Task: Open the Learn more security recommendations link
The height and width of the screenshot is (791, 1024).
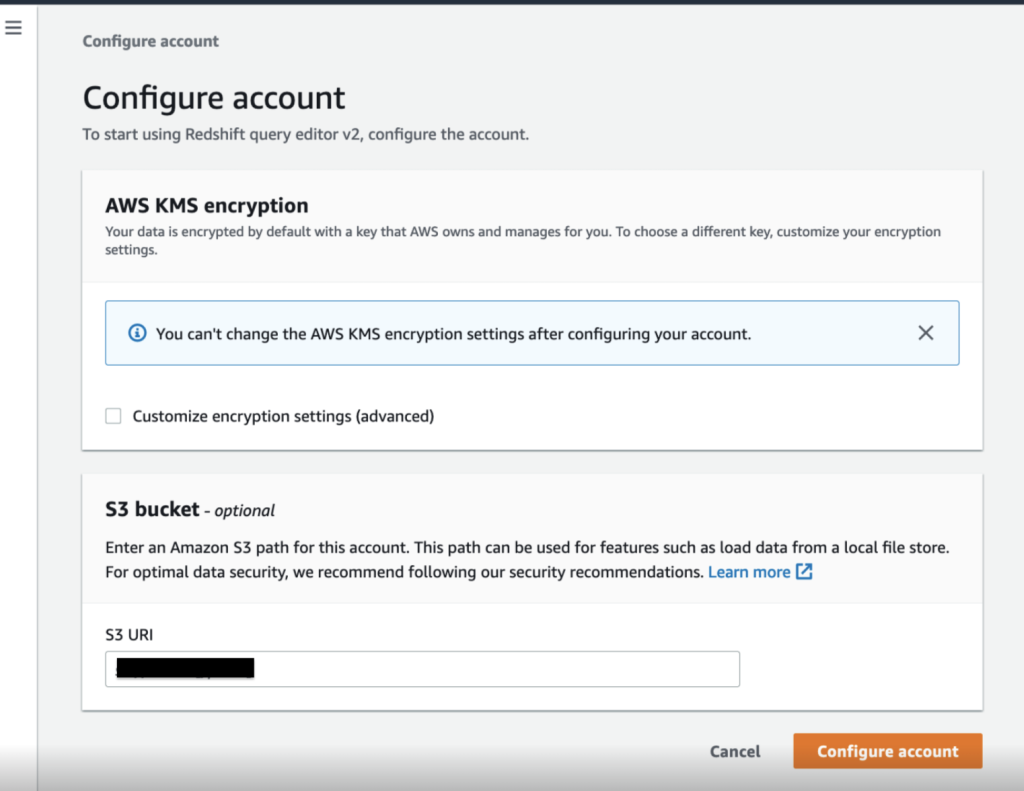Action: pyautogui.click(x=748, y=571)
